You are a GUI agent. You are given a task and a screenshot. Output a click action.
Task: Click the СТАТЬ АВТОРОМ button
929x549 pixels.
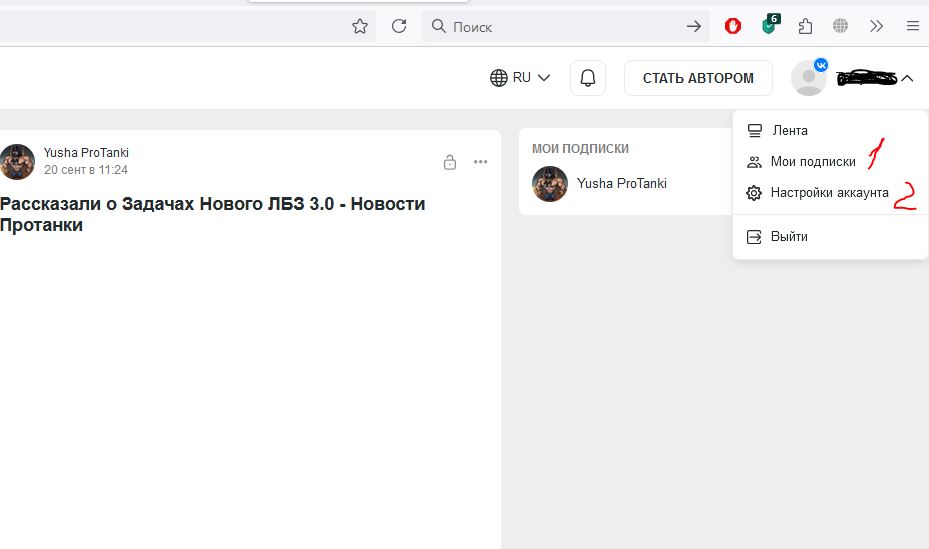point(698,78)
